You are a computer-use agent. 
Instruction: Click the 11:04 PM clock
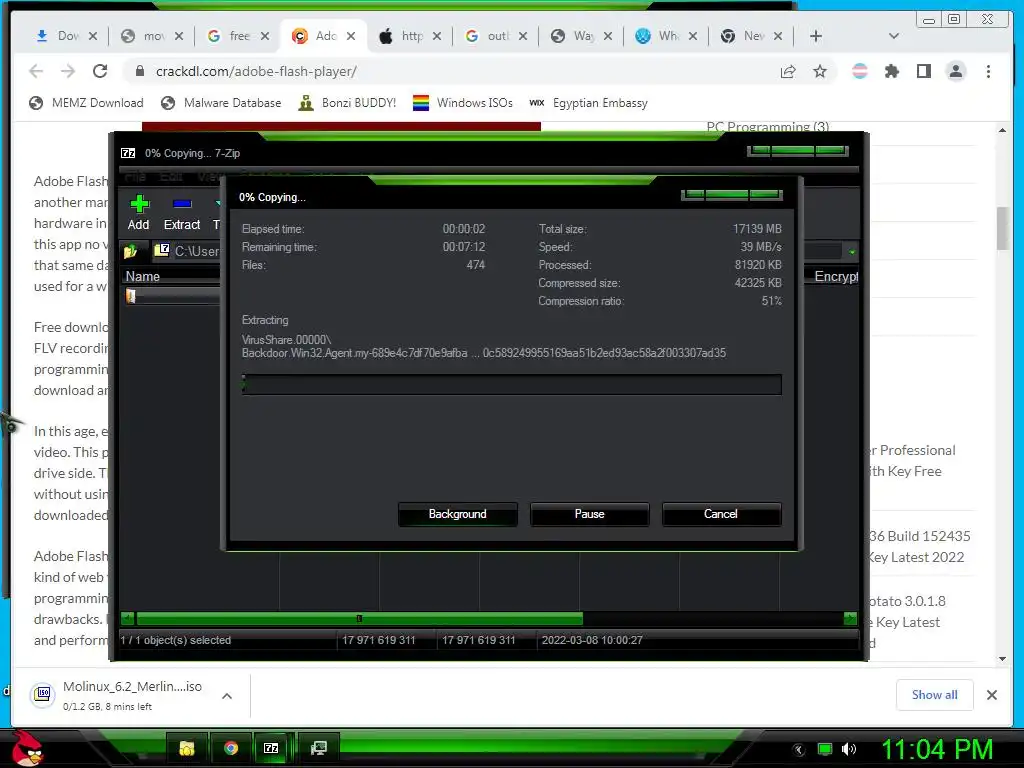pos(937,749)
